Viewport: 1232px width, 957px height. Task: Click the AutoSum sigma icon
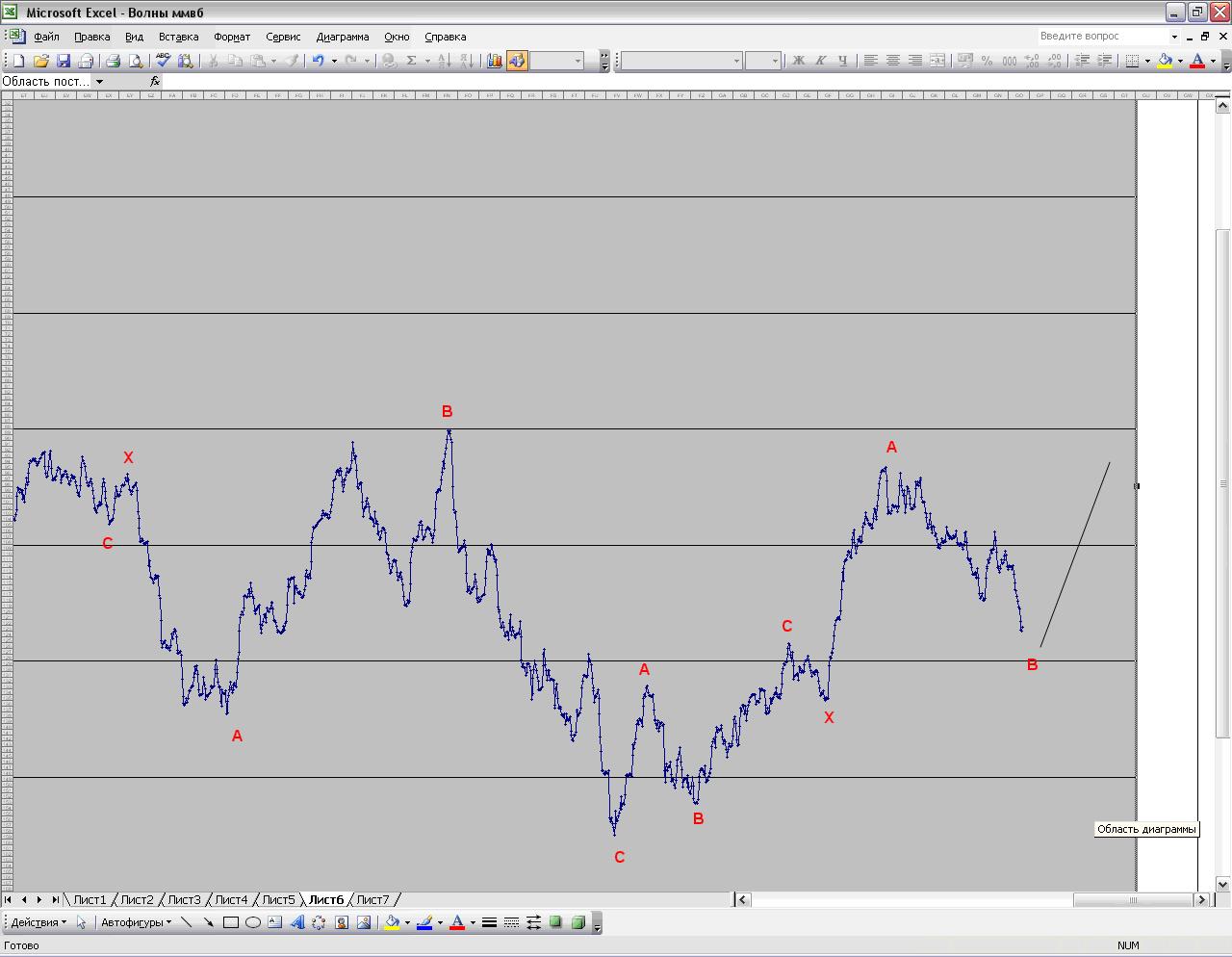412,61
